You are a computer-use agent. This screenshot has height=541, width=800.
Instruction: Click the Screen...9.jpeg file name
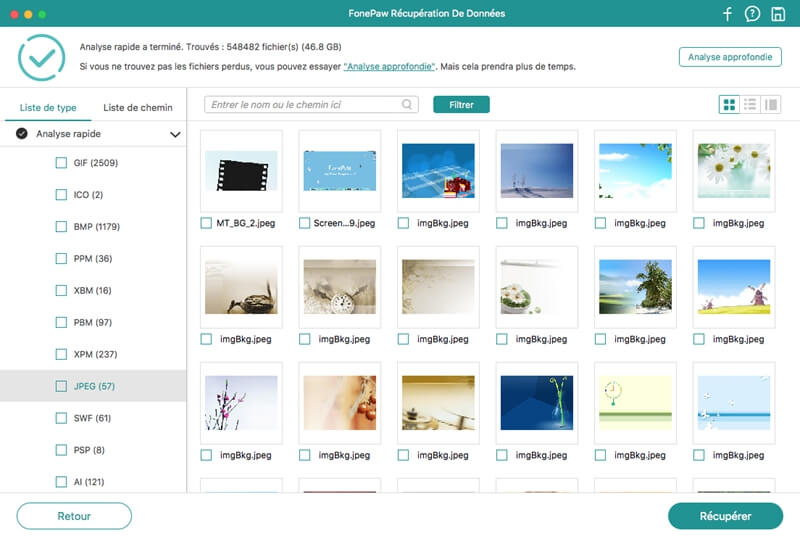coord(344,223)
